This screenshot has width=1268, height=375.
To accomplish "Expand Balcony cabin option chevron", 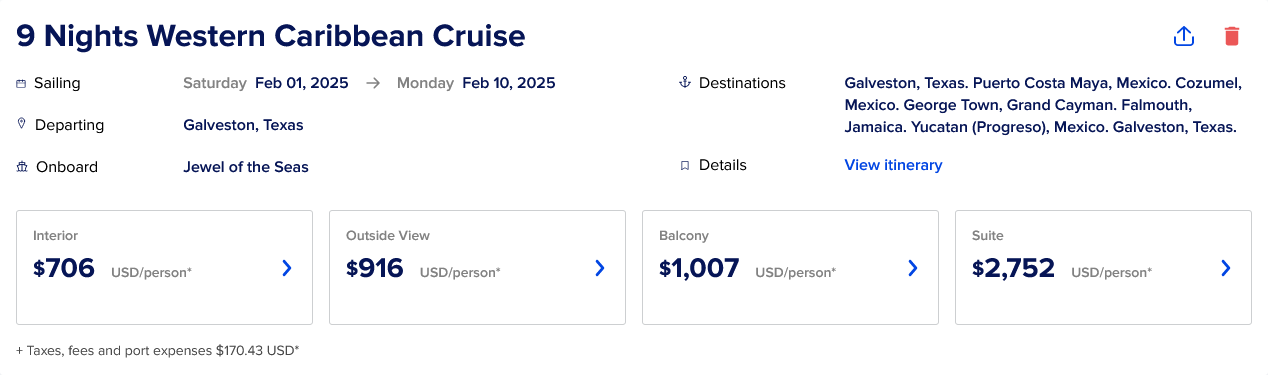I will [x=913, y=268].
